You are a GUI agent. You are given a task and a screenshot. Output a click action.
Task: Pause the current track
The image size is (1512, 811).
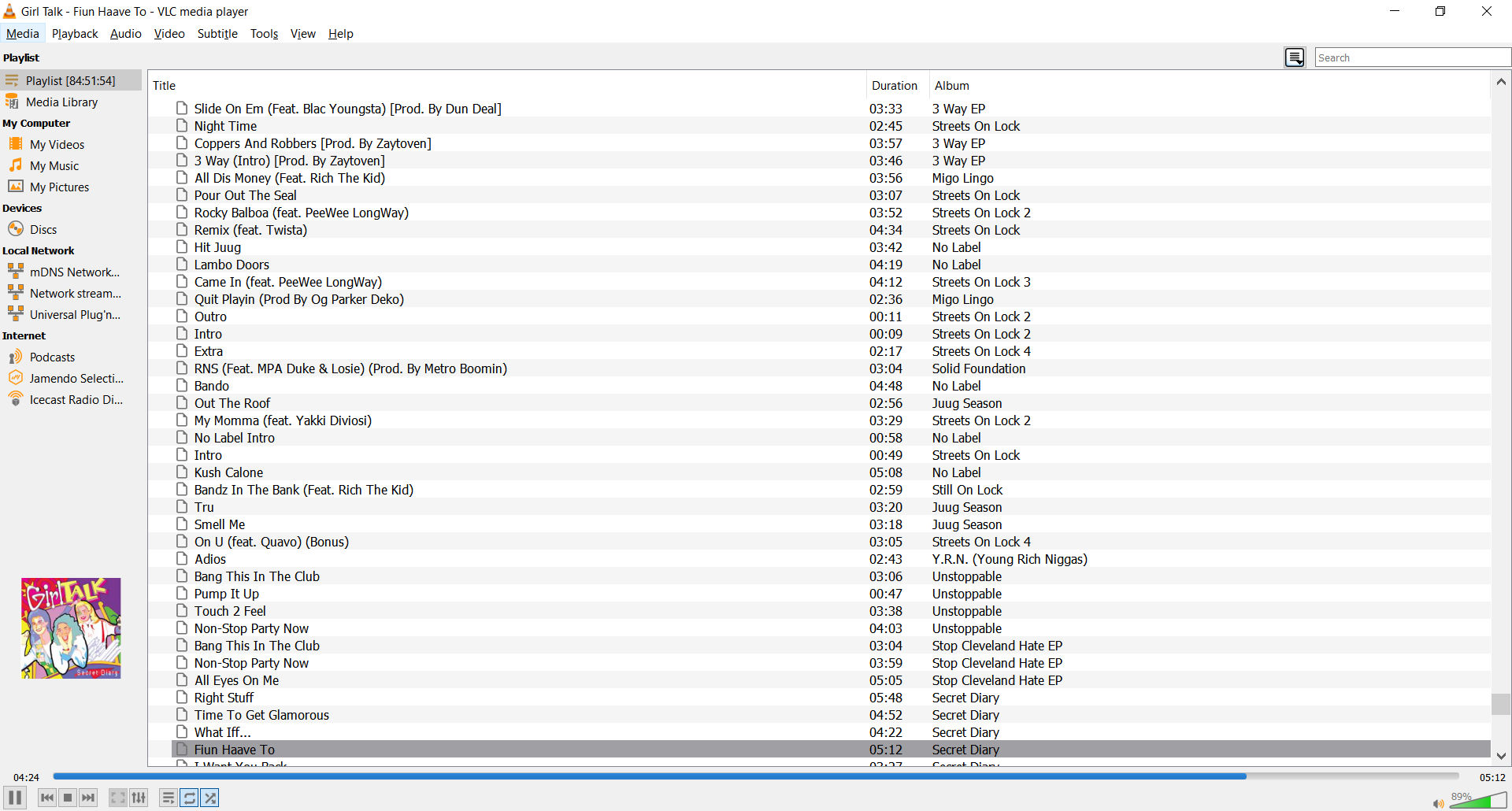15,798
